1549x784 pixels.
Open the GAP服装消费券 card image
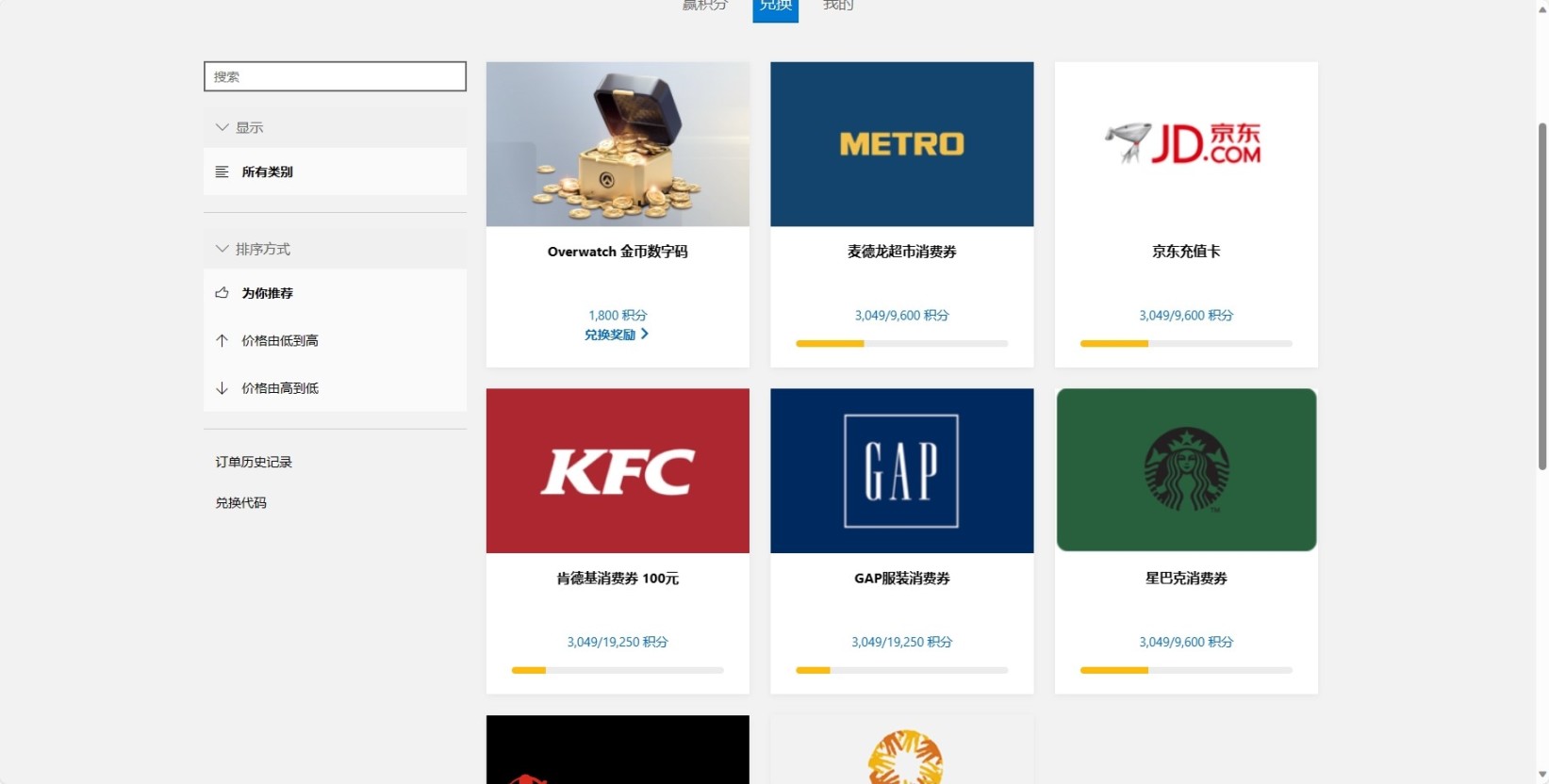coord(901,470)
